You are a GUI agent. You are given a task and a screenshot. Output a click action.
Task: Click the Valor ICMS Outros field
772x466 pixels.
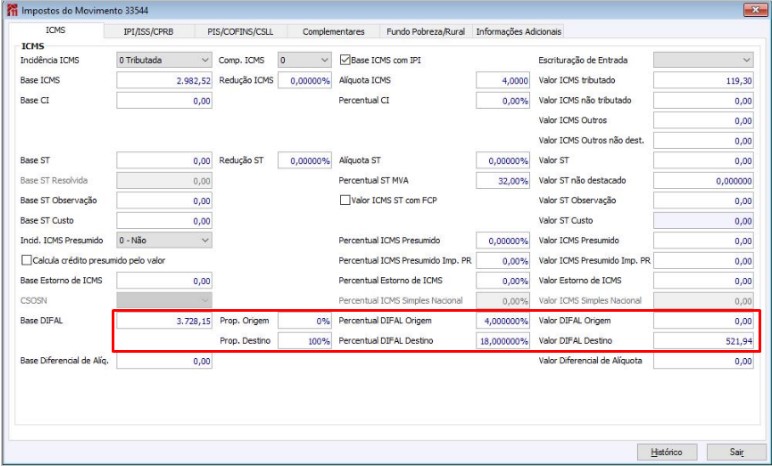[703, 121]
